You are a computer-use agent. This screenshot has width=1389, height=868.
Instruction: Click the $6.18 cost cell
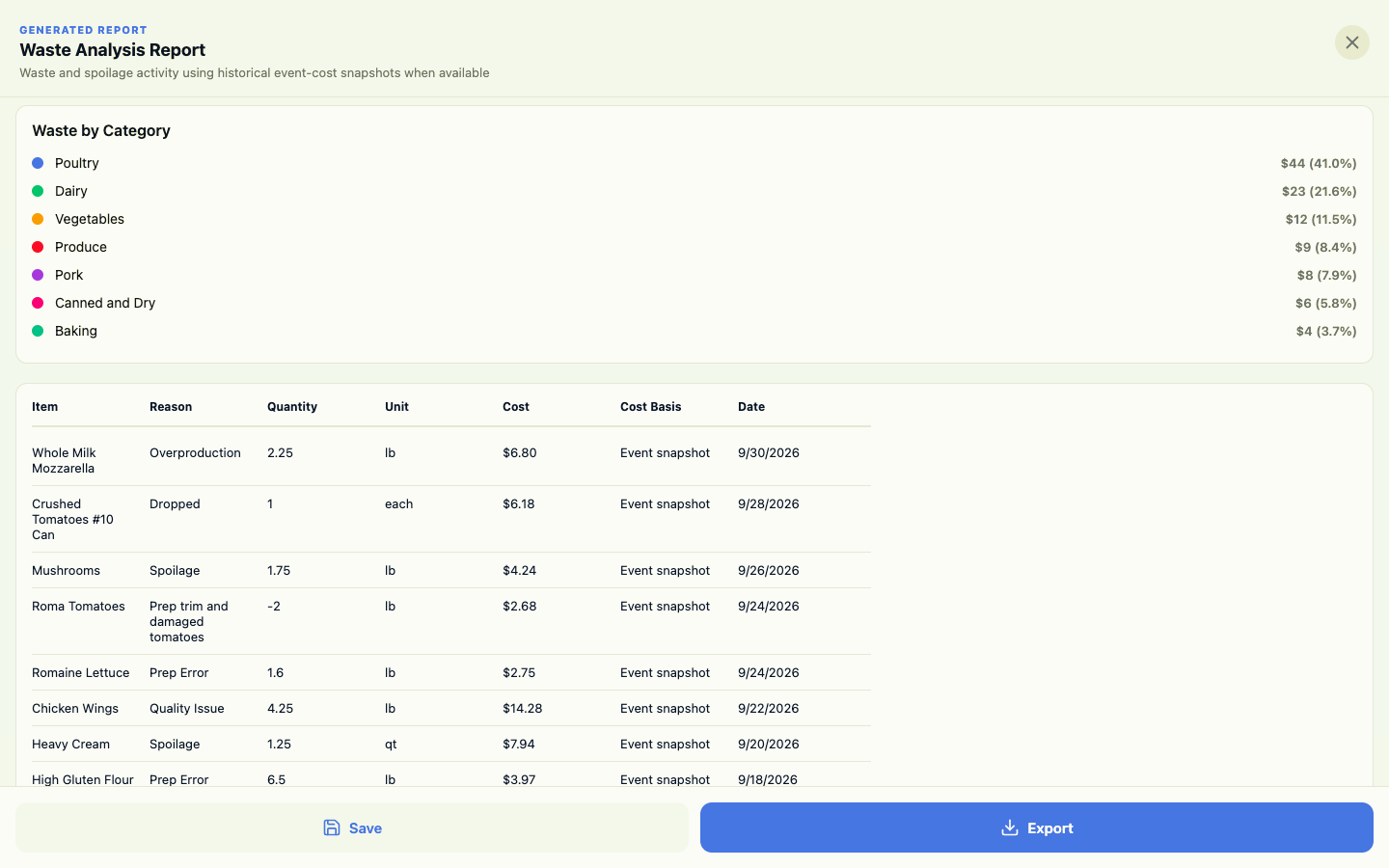tap(518, 503)
